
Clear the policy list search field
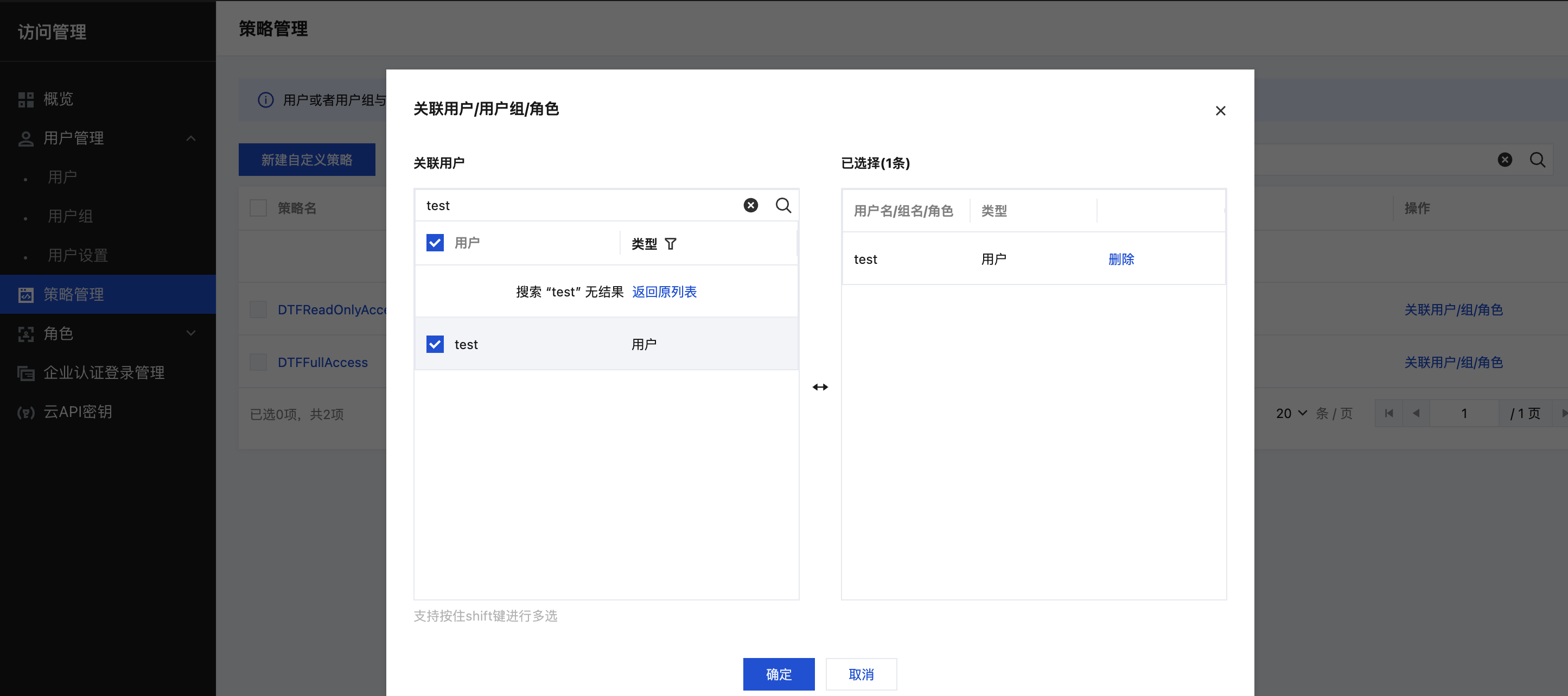(1504, 160)
